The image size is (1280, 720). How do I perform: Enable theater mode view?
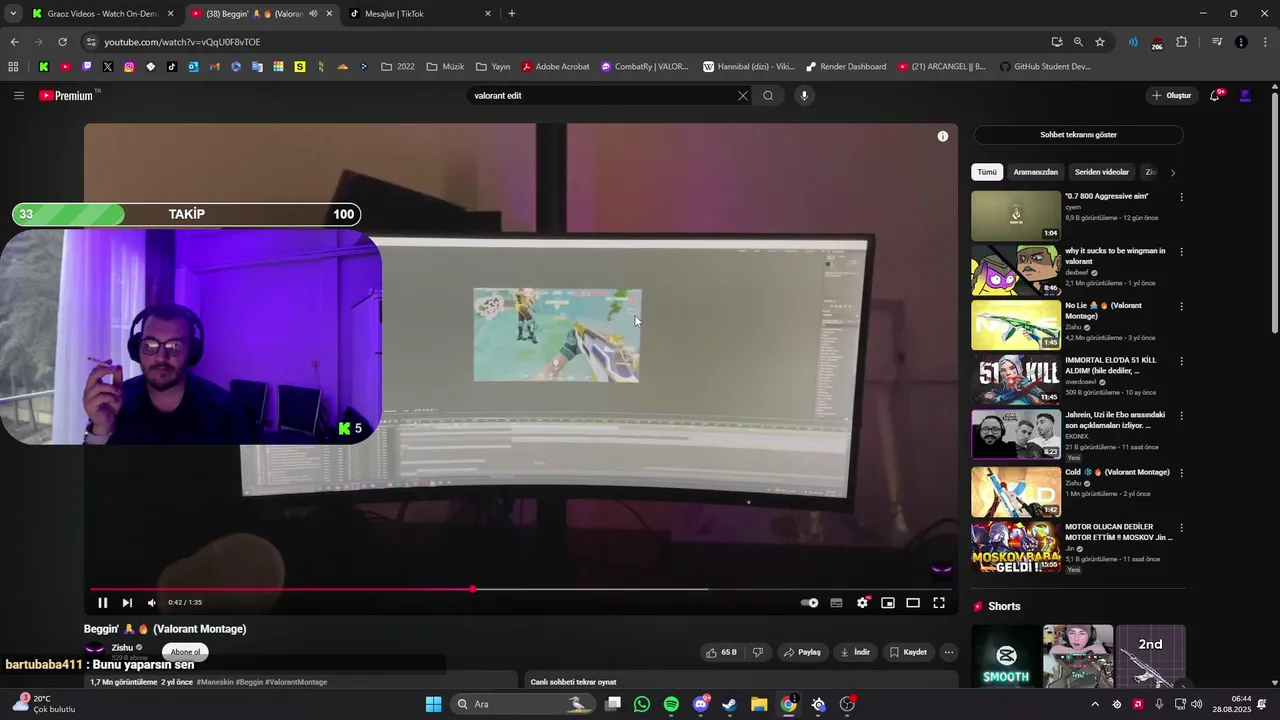(913, 603)
